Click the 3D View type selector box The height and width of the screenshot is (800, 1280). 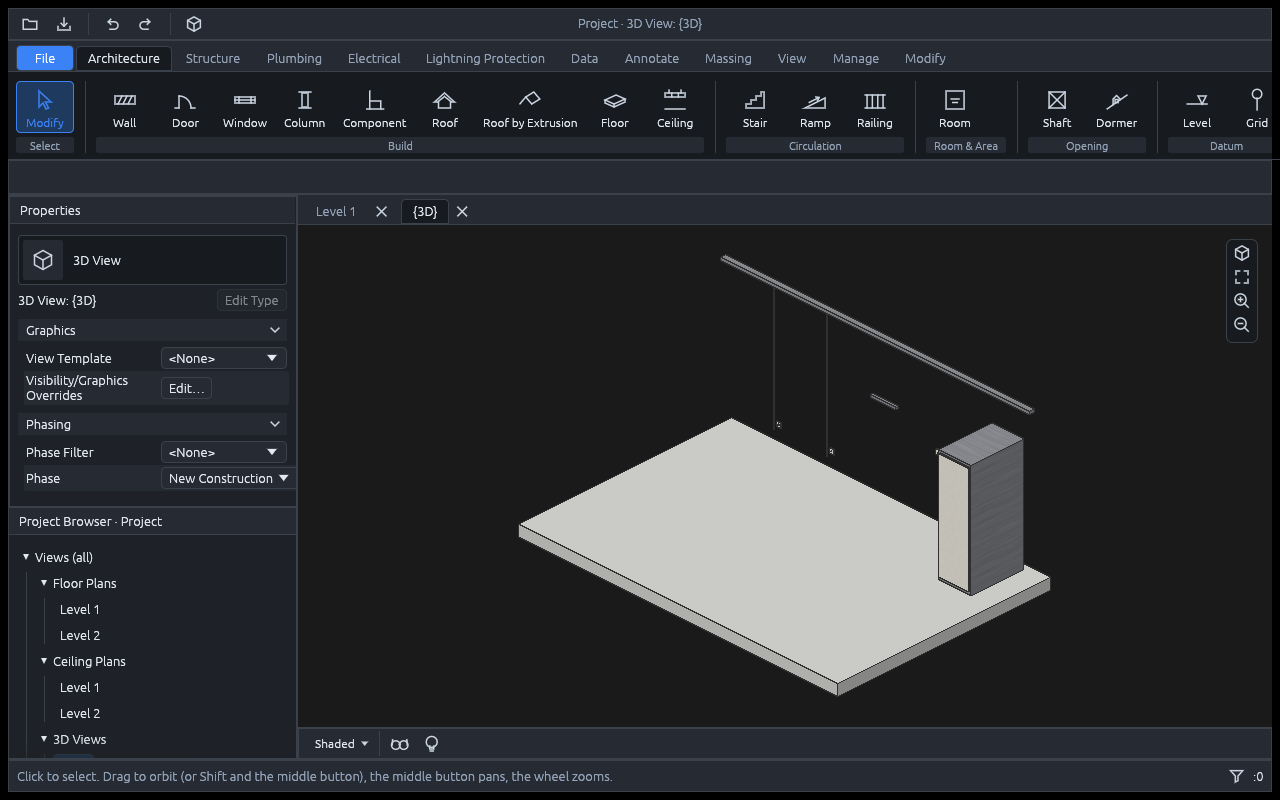coord(152,260)
